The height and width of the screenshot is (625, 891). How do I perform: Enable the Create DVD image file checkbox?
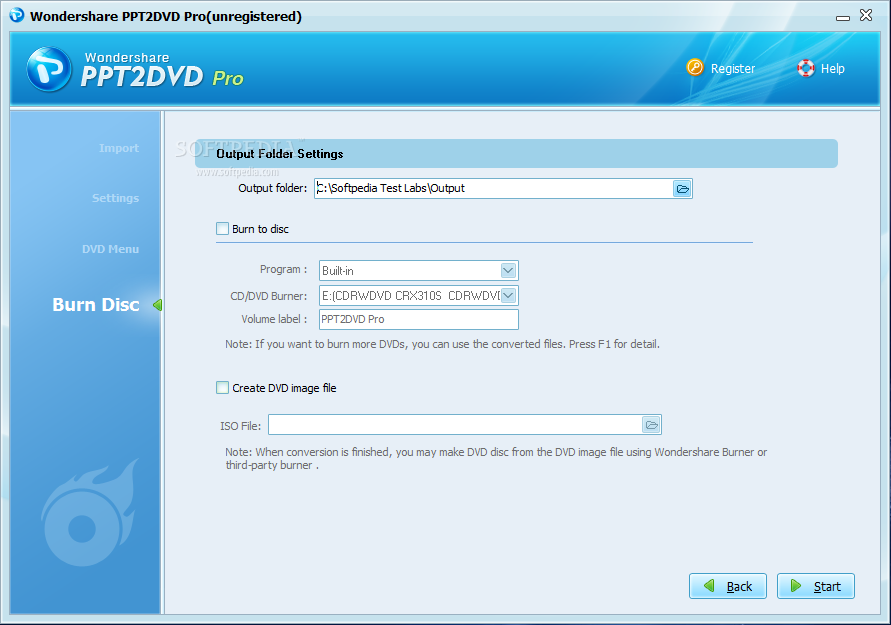(x=222, y=388)
